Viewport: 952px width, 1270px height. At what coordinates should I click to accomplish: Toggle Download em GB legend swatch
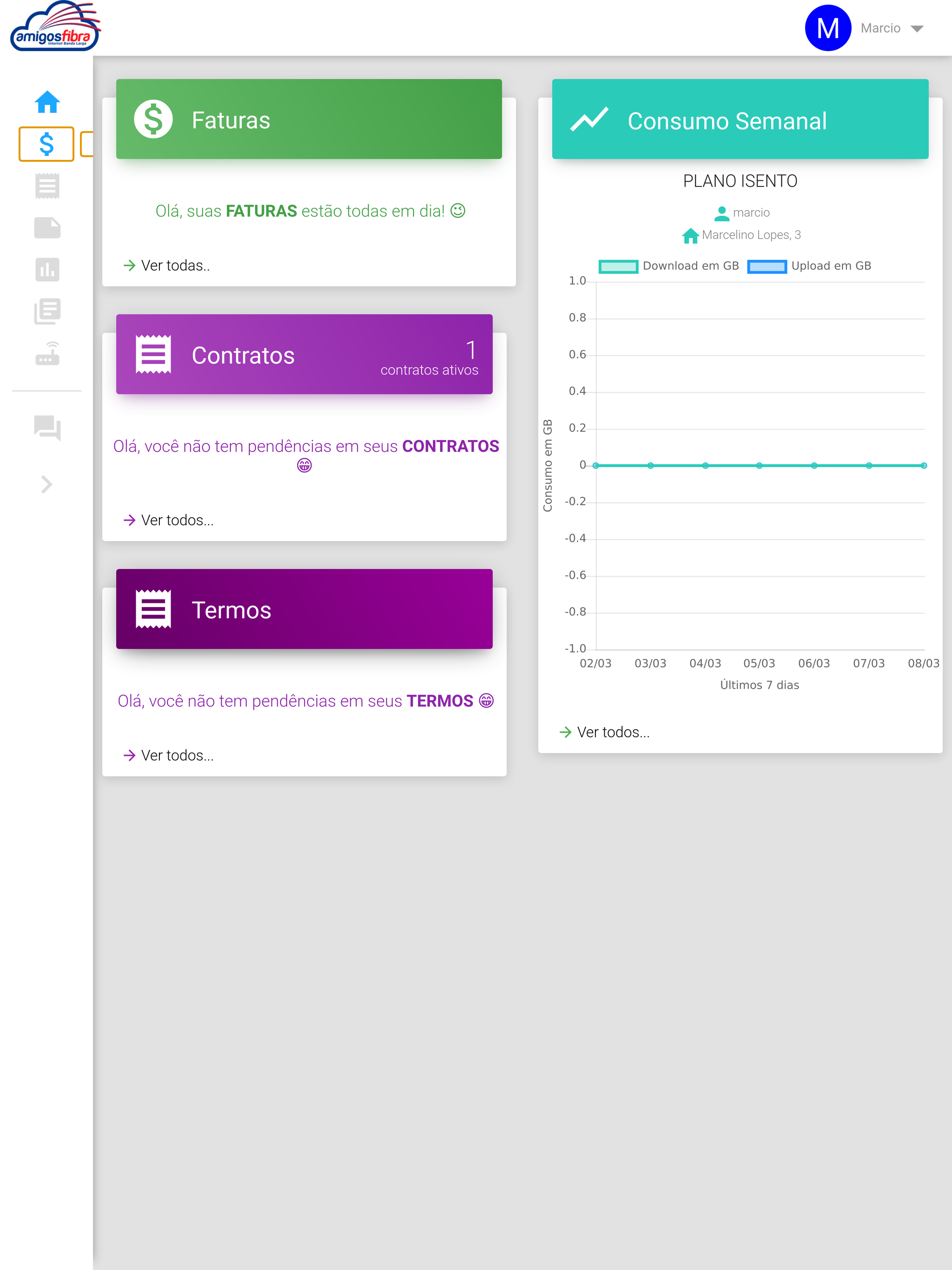pos(618,266)
